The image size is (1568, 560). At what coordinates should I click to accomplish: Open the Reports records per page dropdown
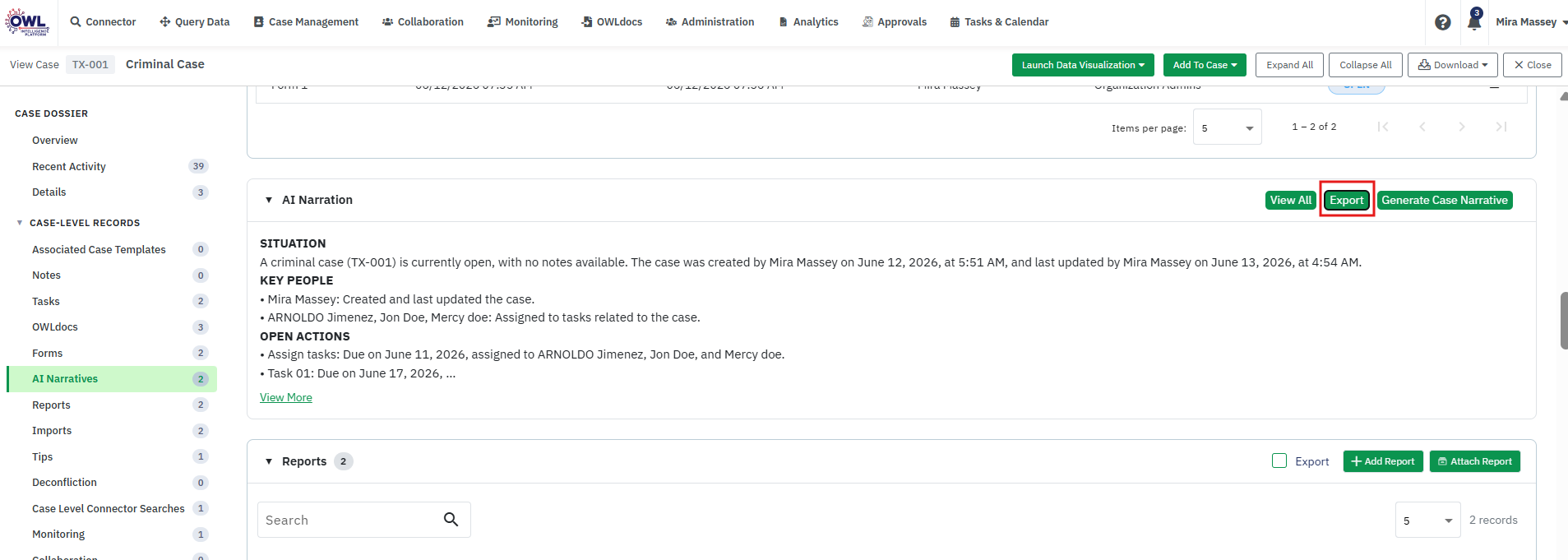click(x=1427, y=520)
